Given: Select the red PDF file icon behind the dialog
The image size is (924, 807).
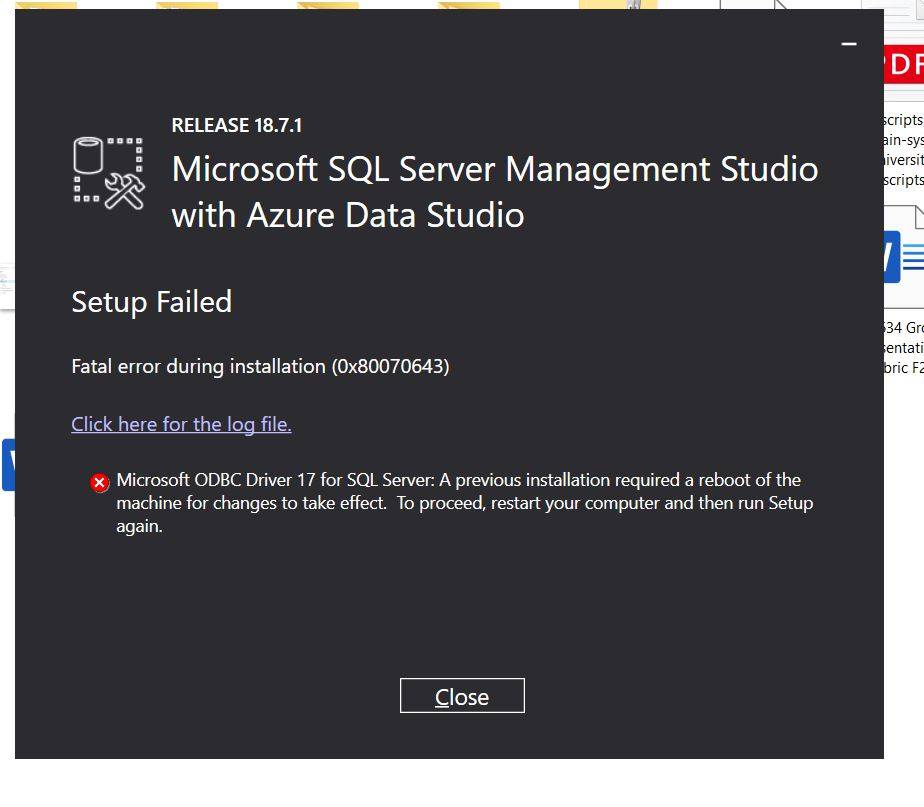Looking at the screenshot, I should 904,64.
